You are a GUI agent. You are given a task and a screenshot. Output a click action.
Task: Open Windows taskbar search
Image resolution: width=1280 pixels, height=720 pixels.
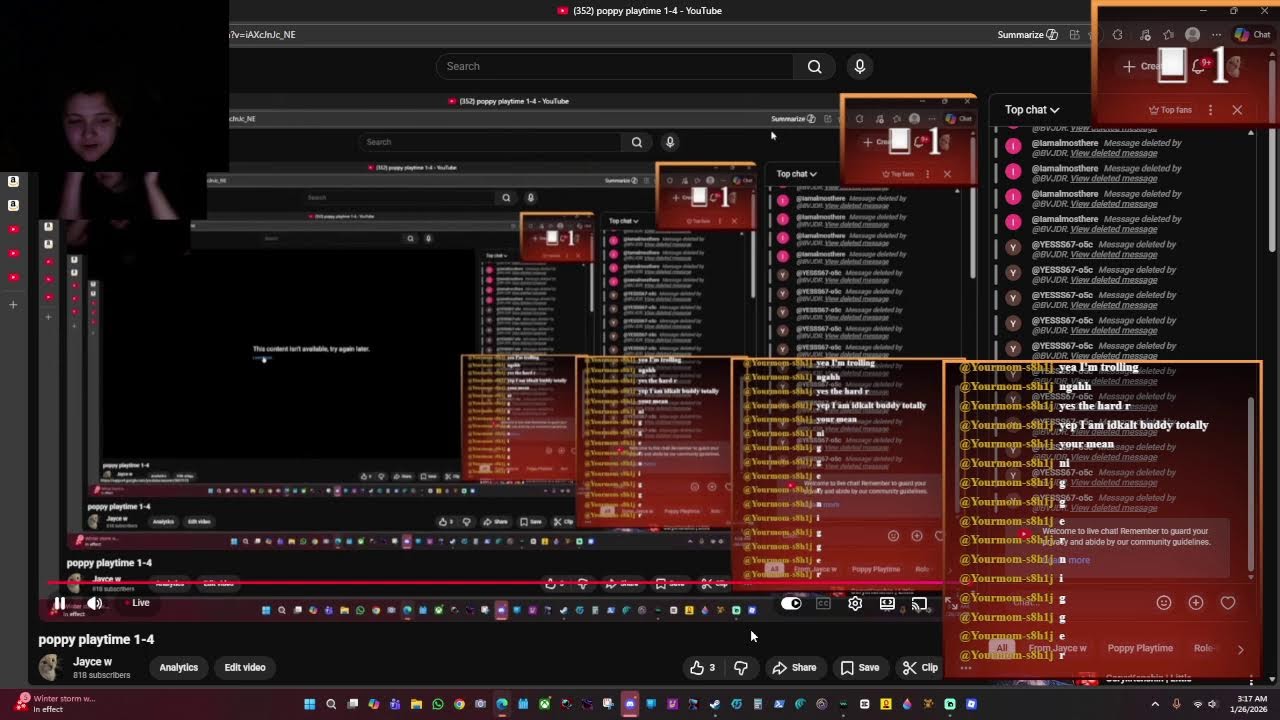pos(331,704)
